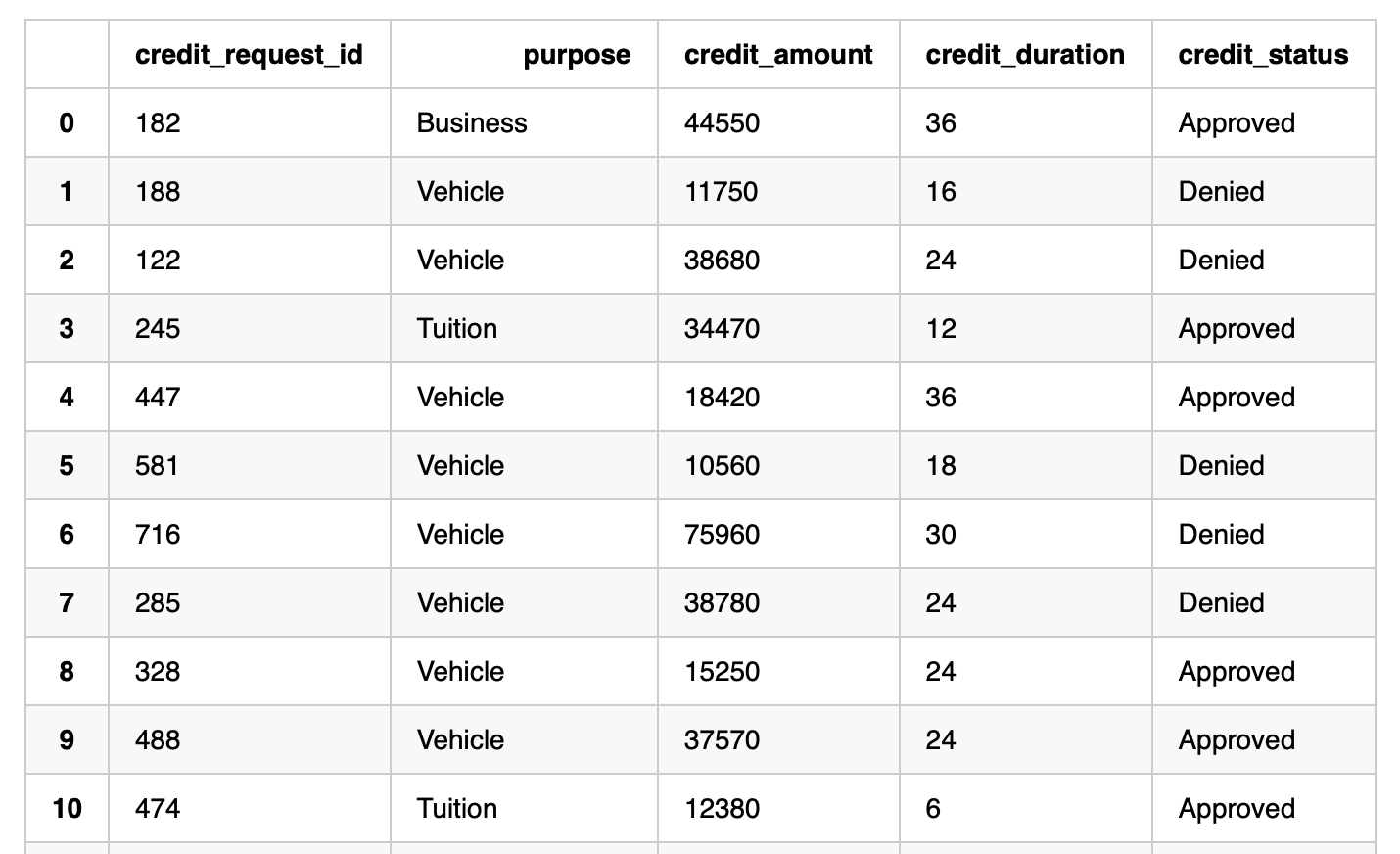
Task: Click credit amount 12380 cell
Action: [722, 809]
